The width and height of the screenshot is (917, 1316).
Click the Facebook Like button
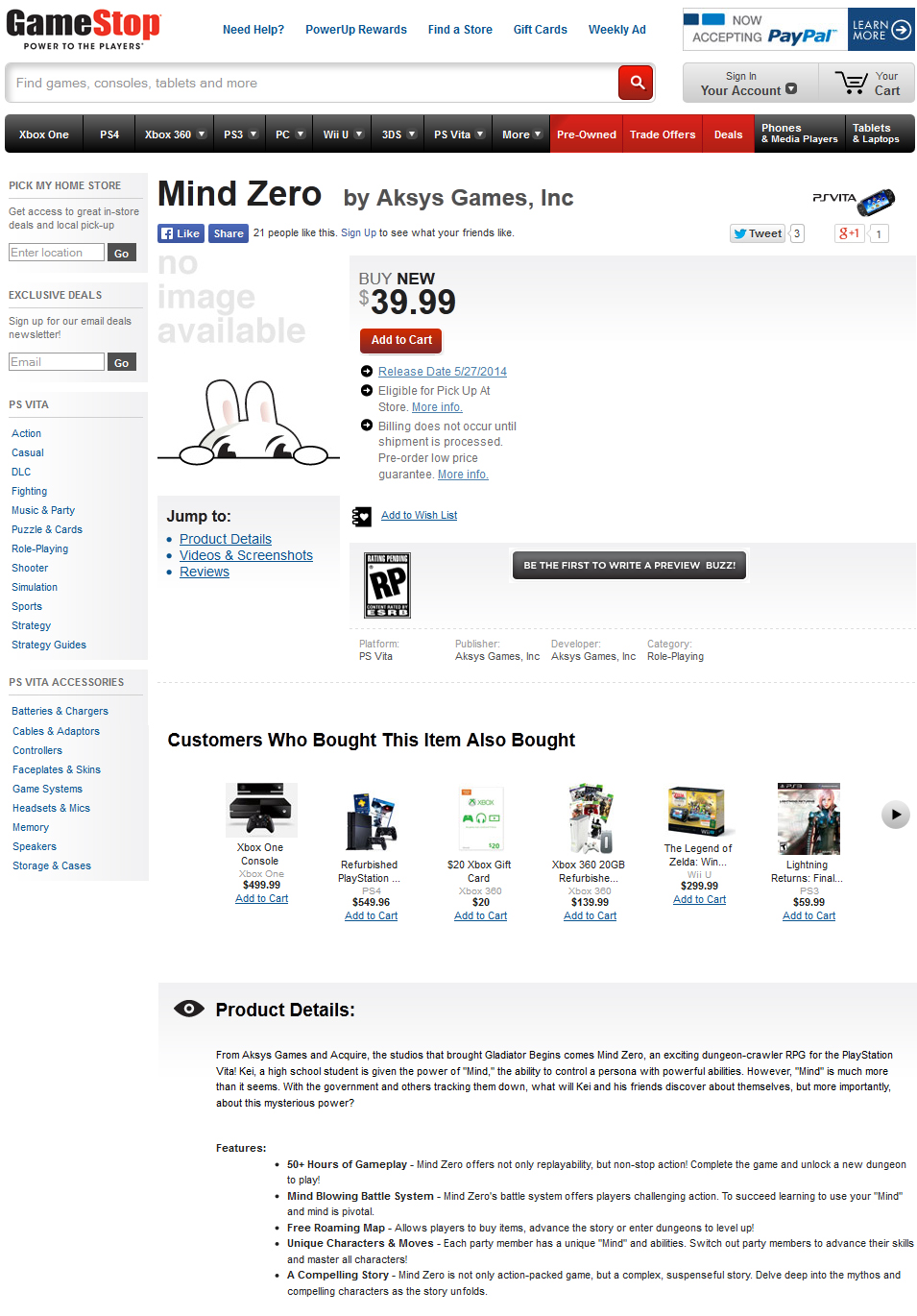181,233
